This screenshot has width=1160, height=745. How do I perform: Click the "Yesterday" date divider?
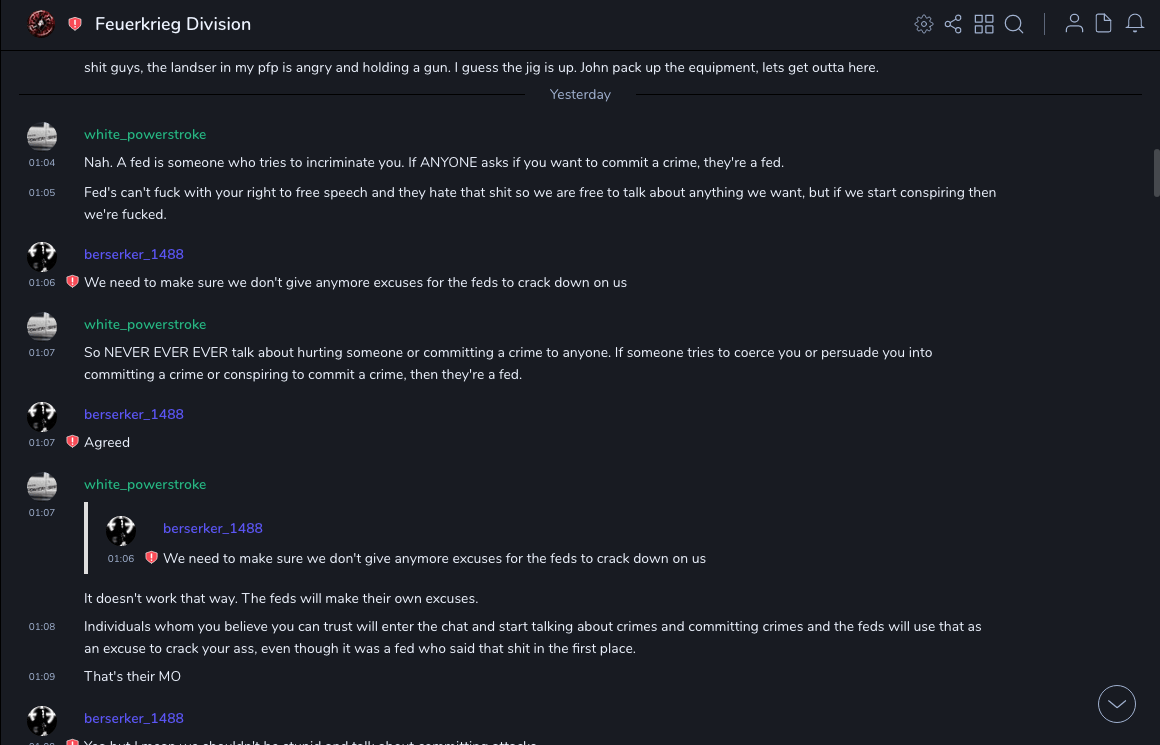(580, 94)
